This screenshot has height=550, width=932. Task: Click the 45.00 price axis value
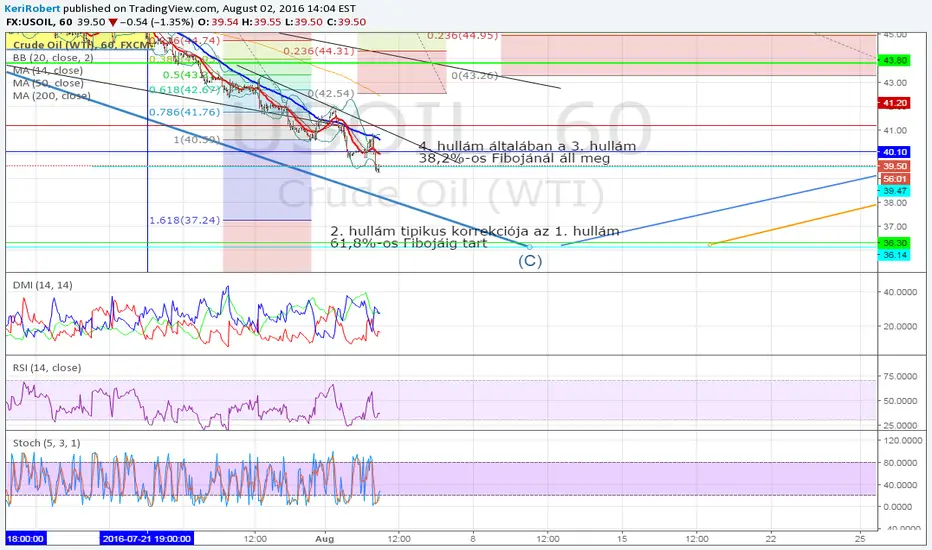(895, 34)
